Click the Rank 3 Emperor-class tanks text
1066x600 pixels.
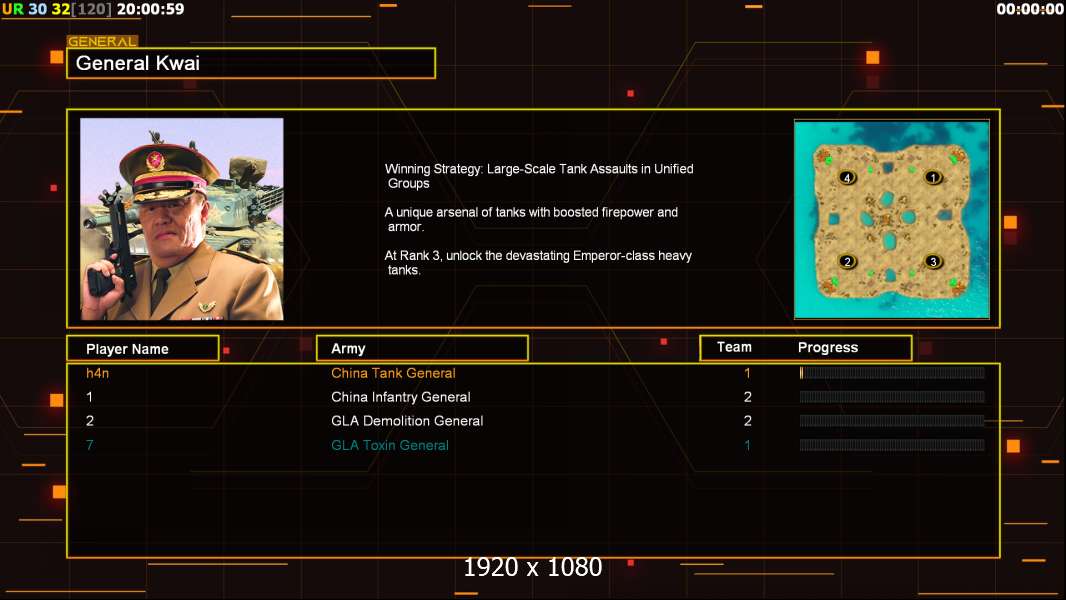pos(538,263)
